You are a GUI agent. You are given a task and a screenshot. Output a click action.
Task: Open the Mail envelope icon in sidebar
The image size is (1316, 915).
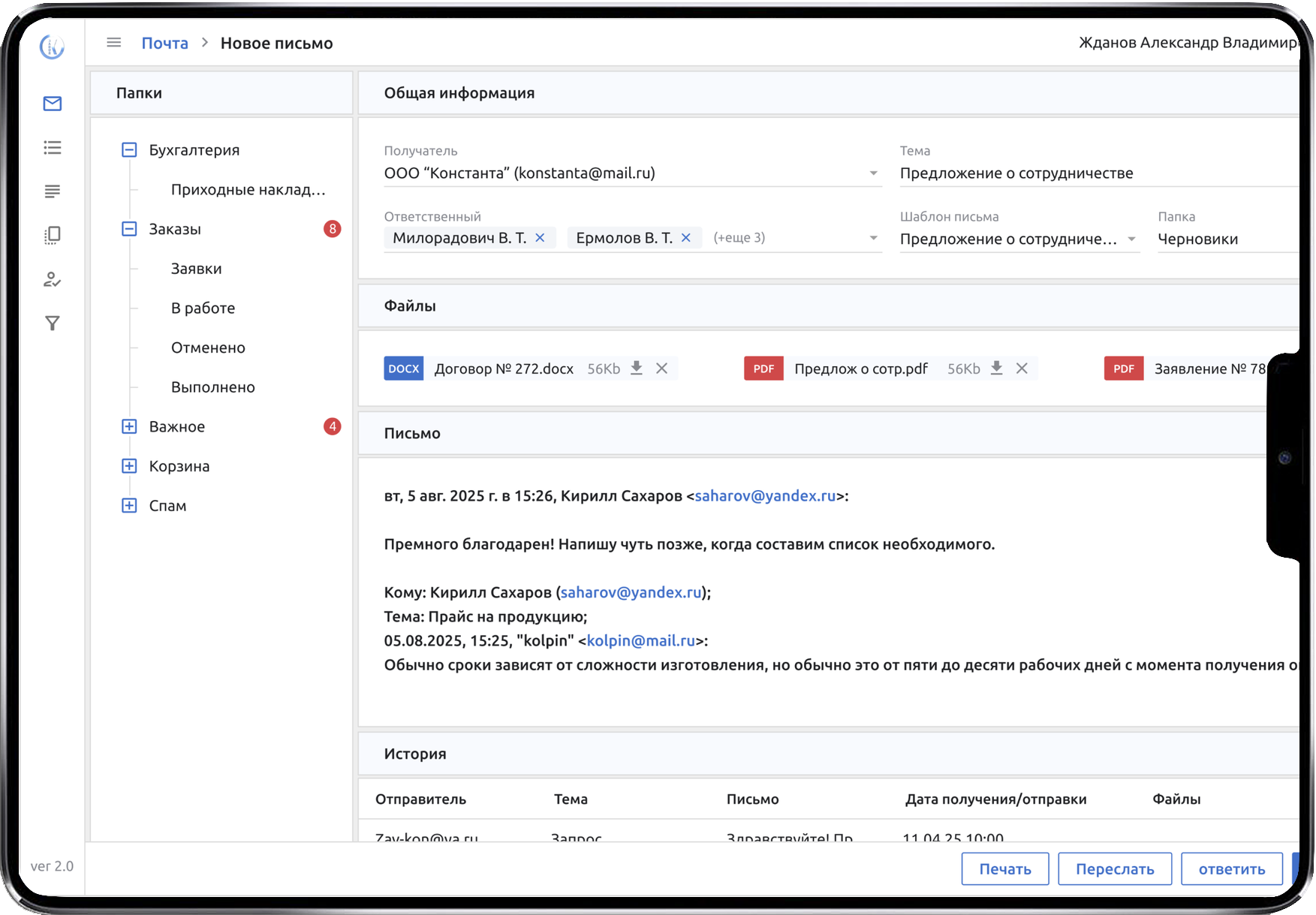pos(53,104)
